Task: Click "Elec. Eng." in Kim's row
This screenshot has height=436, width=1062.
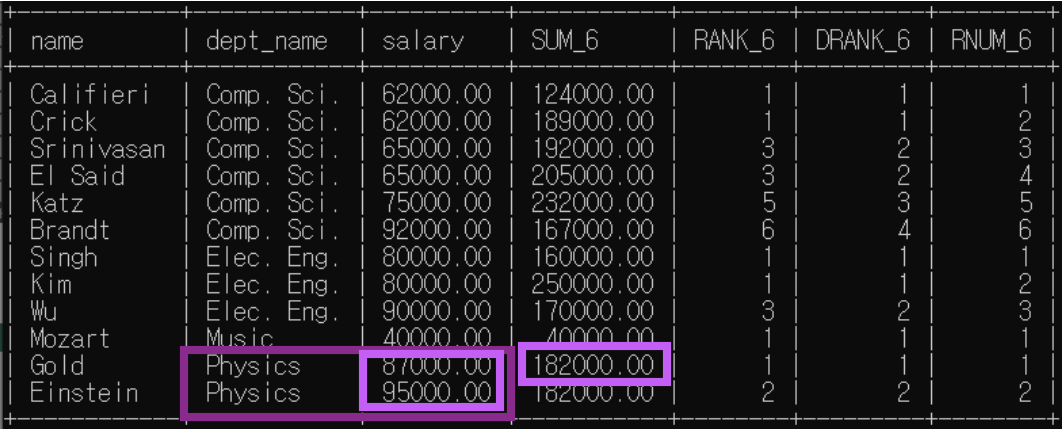Action: pos(273,284)
